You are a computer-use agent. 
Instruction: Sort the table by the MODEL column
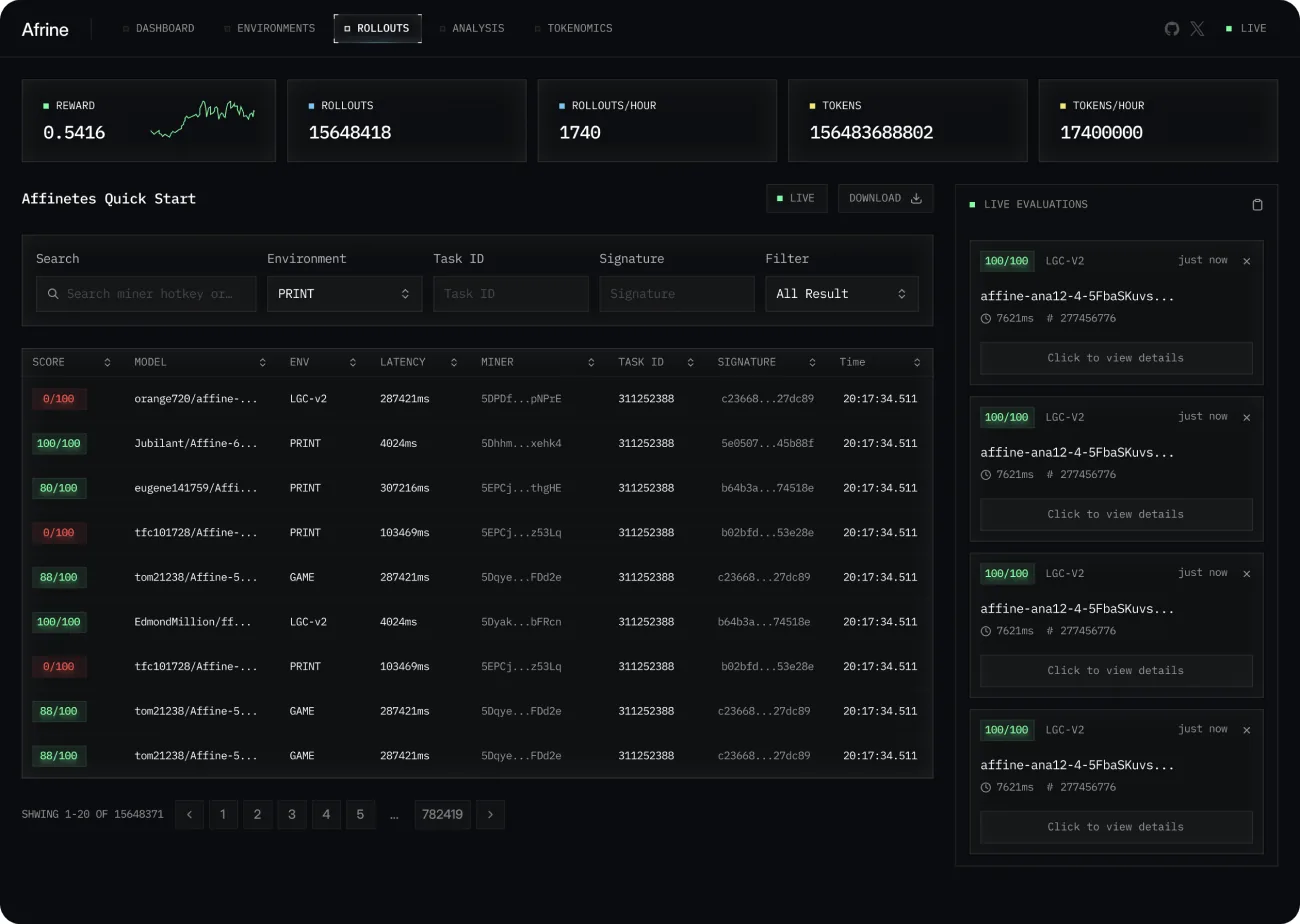coord(262,362)
